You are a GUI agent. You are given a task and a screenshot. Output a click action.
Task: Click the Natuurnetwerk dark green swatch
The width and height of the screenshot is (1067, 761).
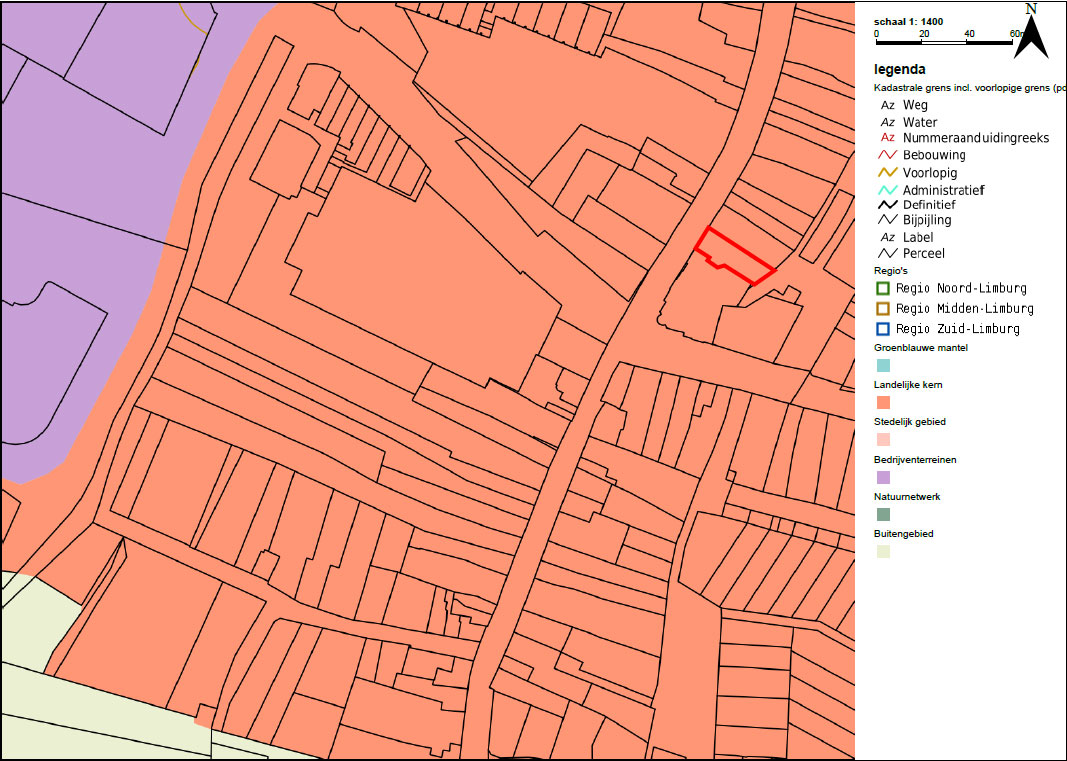click(x=883, y=515)
